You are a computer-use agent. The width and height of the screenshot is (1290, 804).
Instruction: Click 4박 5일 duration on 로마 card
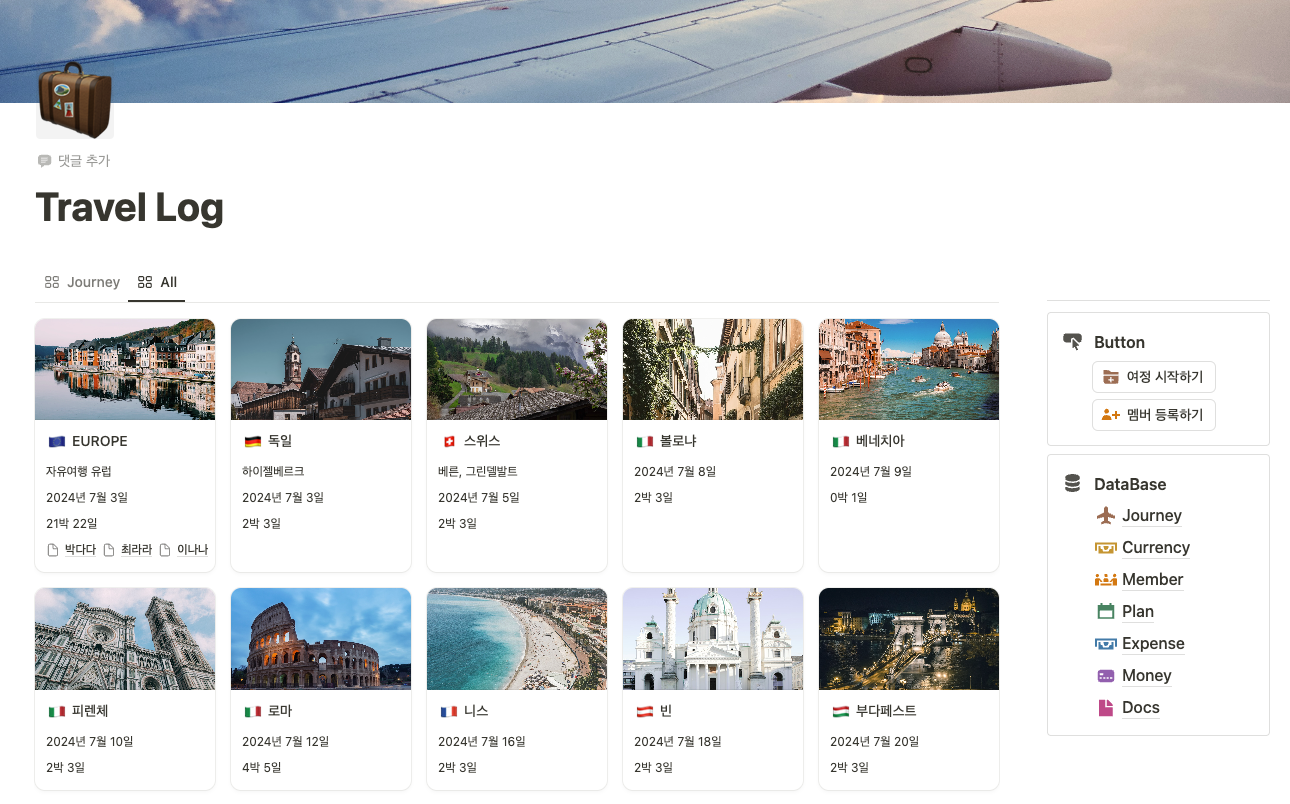(x=261, y=767)
